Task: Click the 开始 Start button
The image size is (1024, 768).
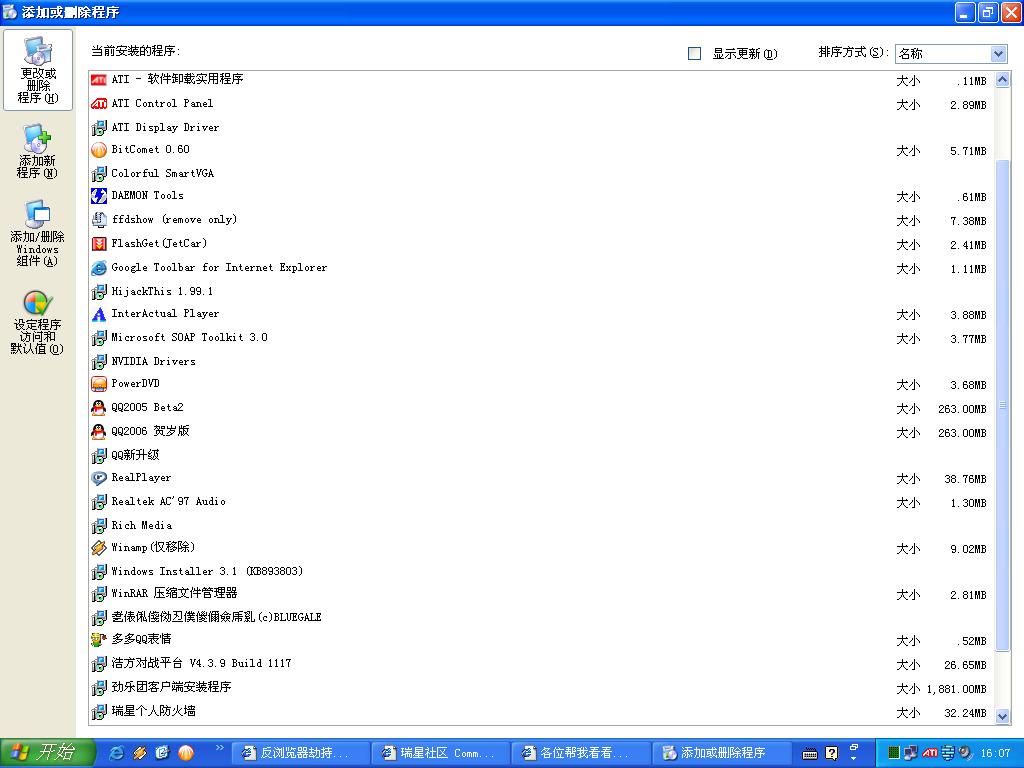Action: pyautogui.click(x=48, y=753)
